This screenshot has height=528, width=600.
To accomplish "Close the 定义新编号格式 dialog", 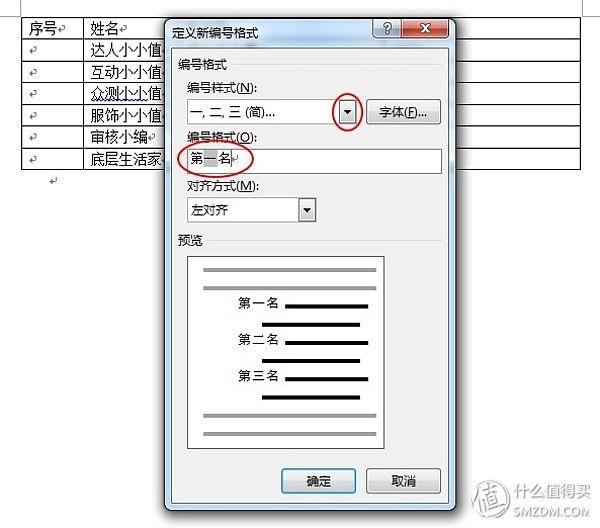I will click(425, 29).
